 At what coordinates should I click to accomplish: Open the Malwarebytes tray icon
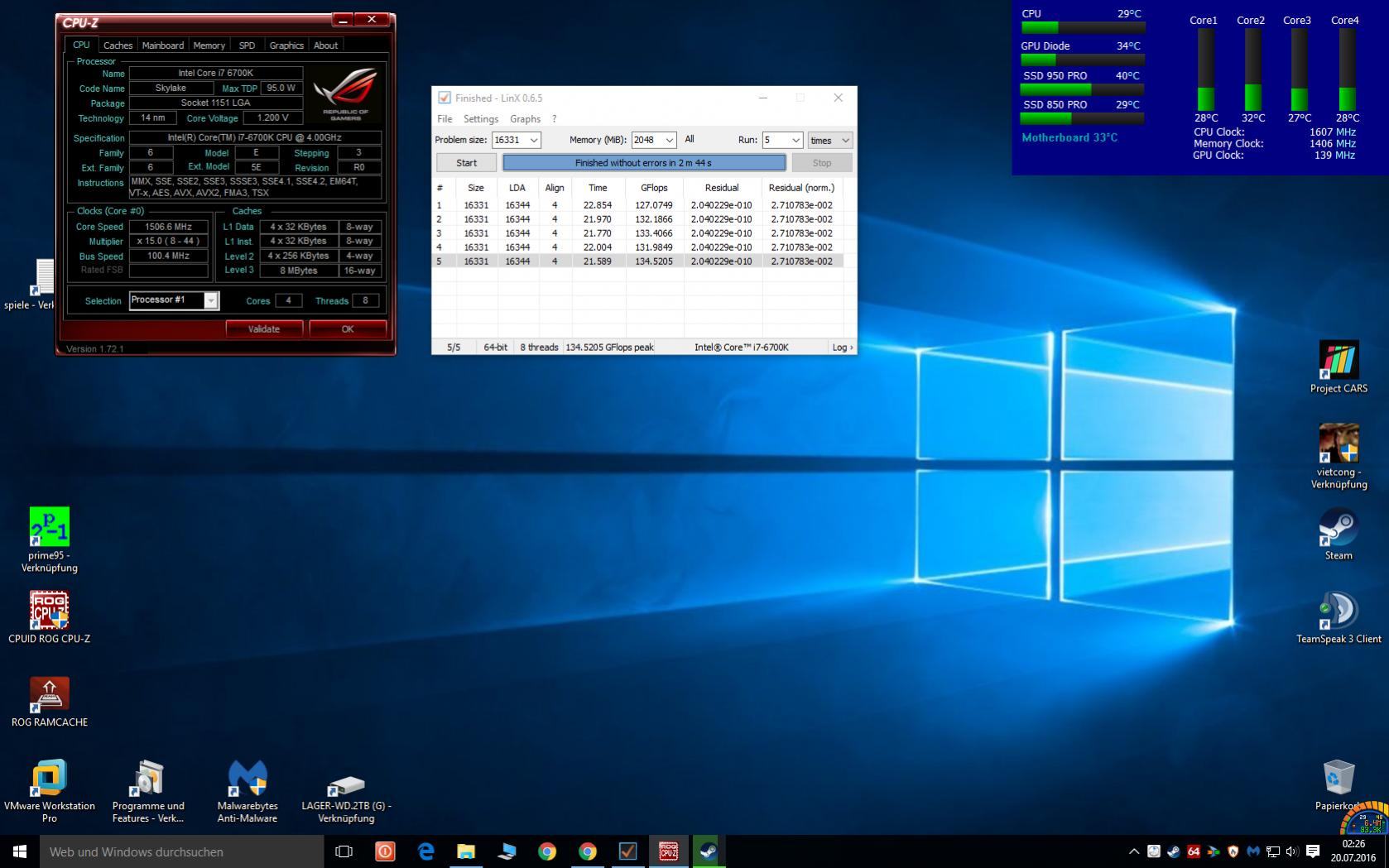pos(1252,851)
